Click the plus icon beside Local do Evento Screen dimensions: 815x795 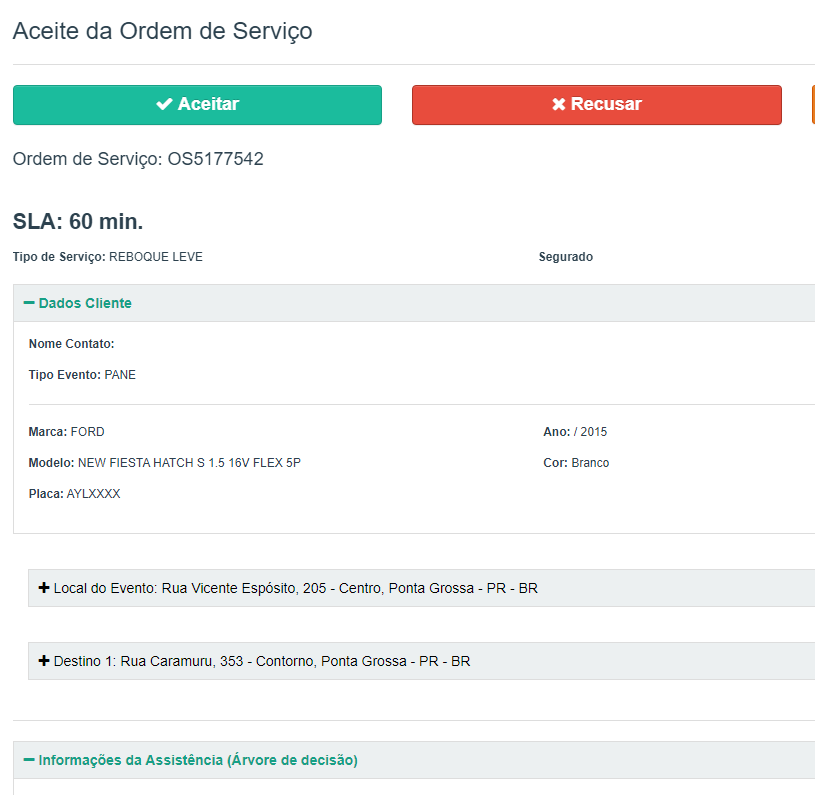[x=44, y=588]
